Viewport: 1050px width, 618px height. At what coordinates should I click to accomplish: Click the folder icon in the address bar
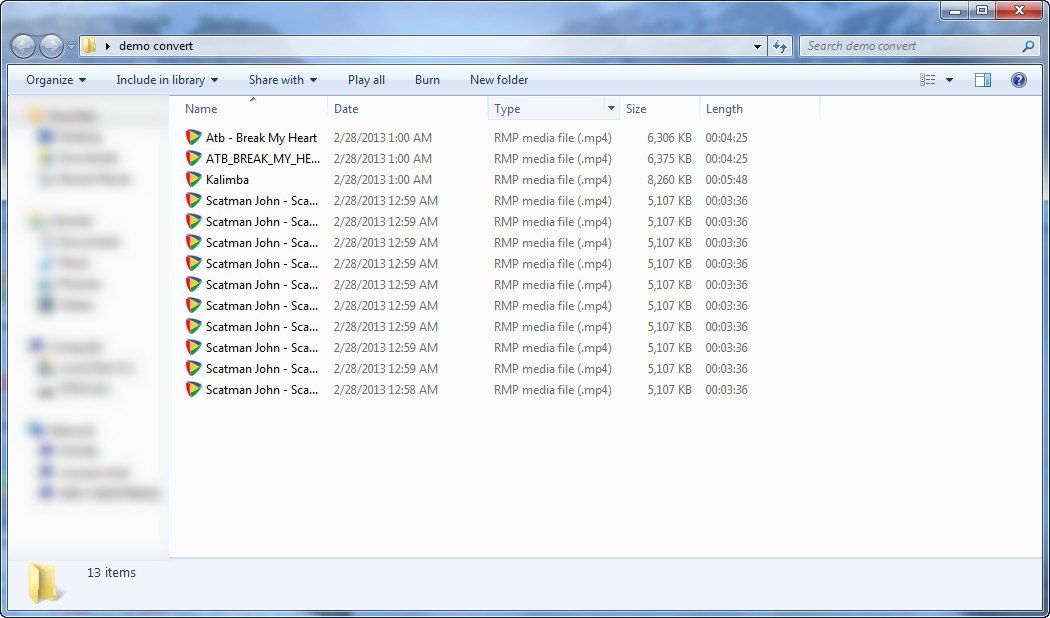[89, 46]
